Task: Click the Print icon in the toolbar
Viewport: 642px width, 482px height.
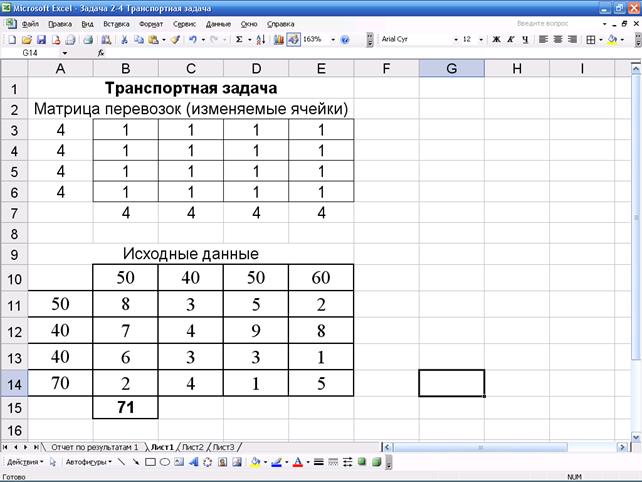Action: (x=88, y=40)
